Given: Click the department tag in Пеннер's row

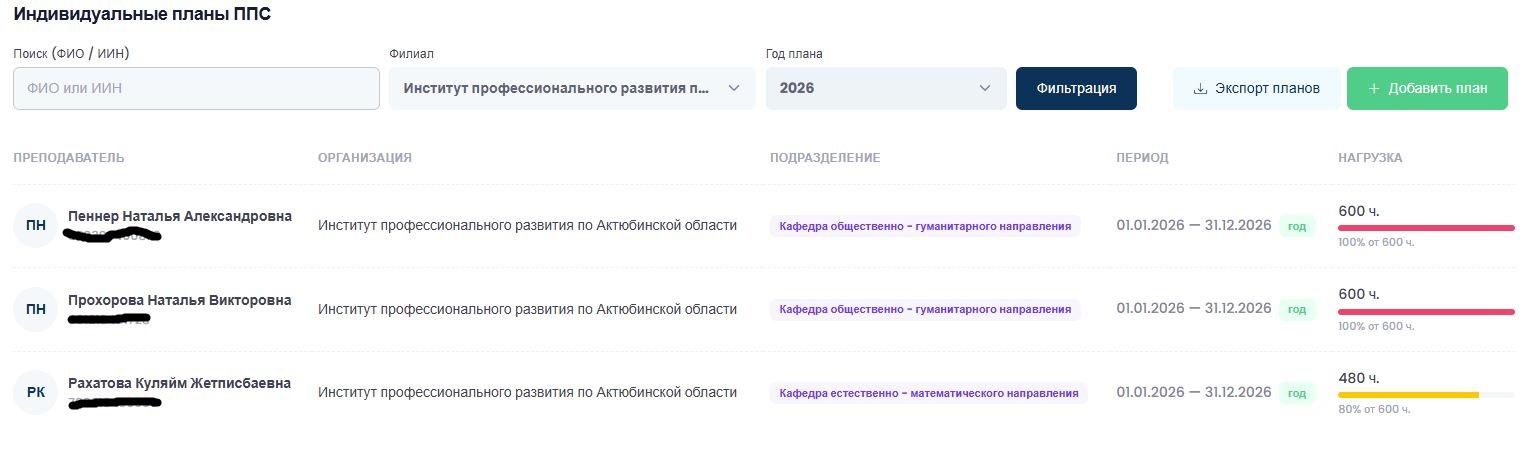Looking at the screenshot, I should coord(925,226).
